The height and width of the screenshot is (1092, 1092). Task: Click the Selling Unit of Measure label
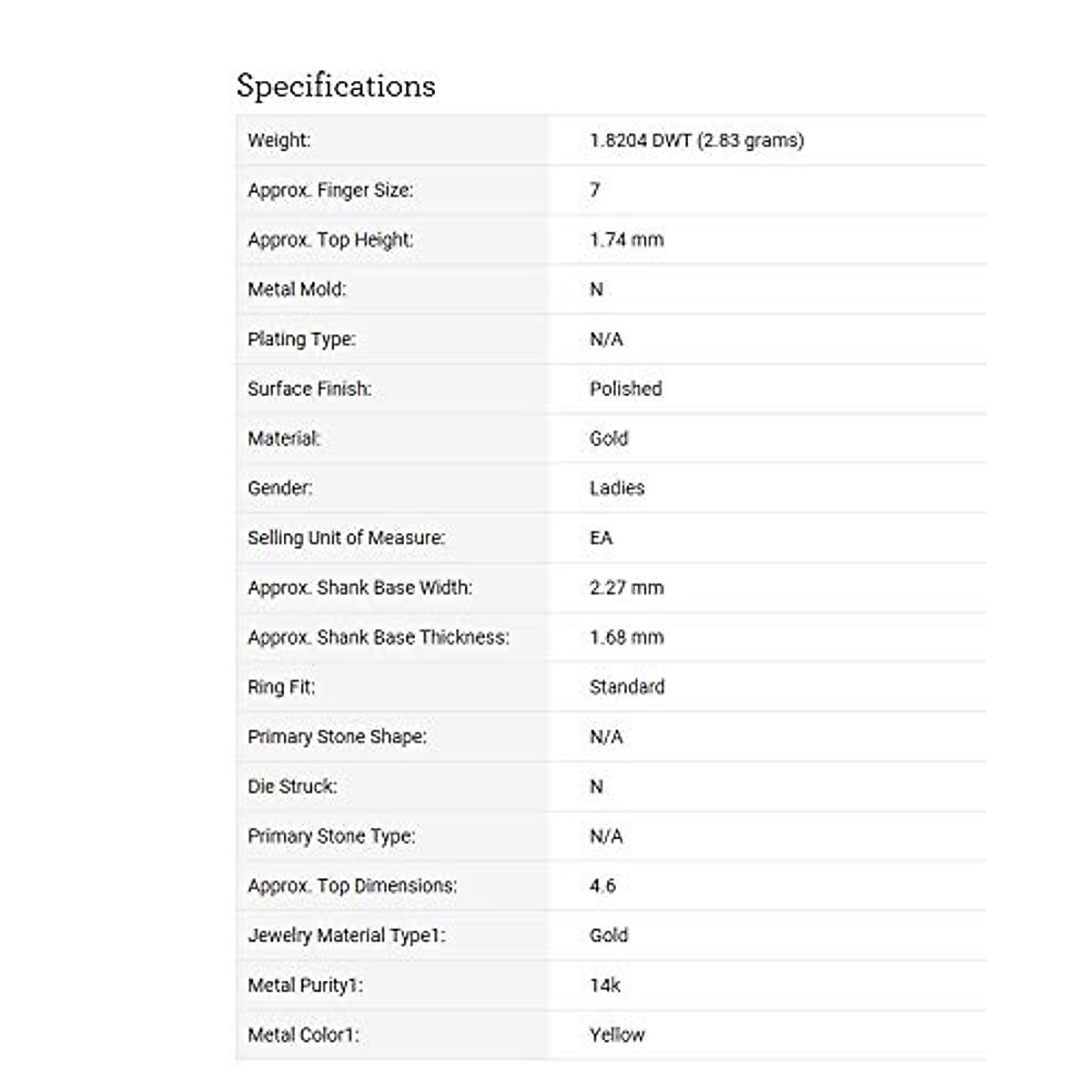tap(346, 538)
